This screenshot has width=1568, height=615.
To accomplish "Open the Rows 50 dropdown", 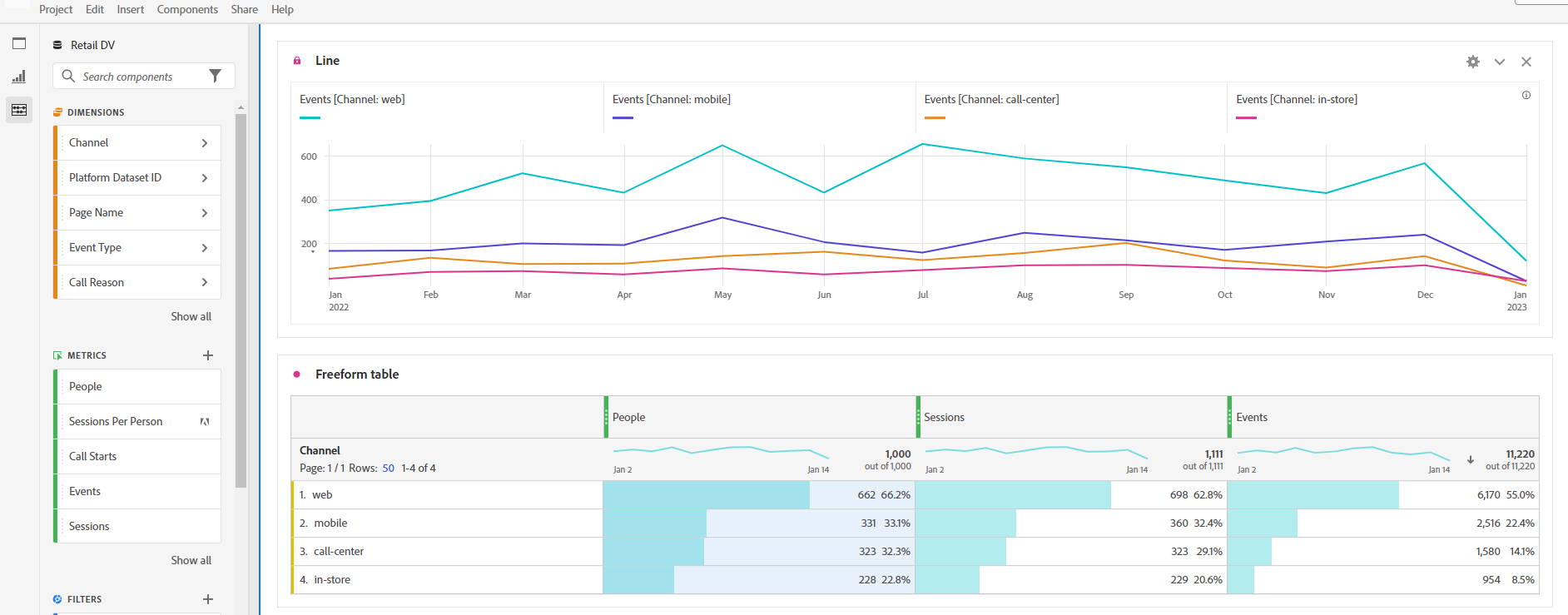I will click(x=389, y=469).
